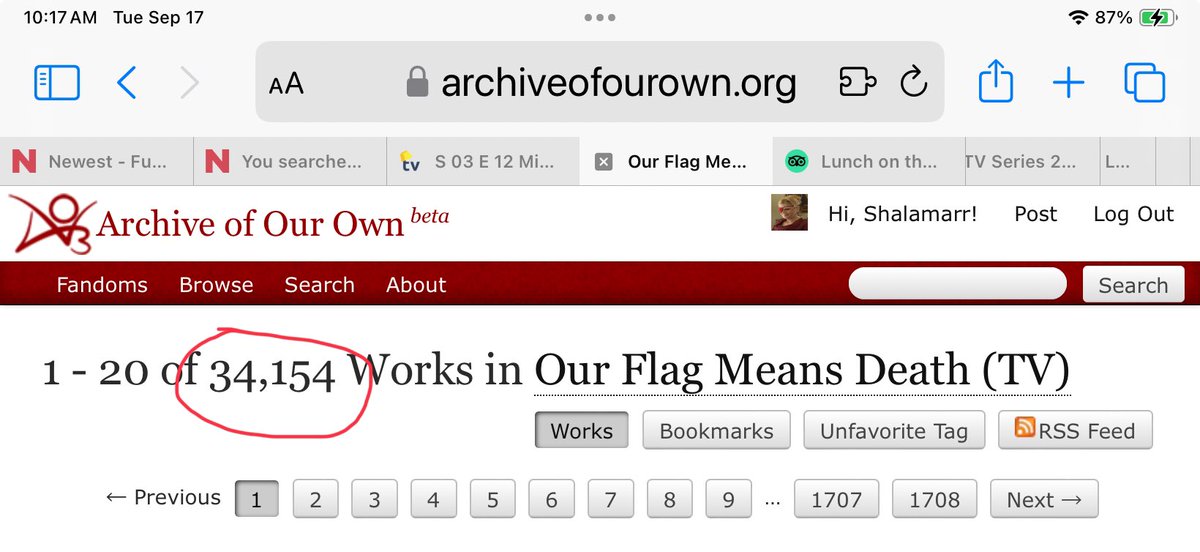Open the About menu
This screenshot has width=1200, height=552.
pos(416,285)
